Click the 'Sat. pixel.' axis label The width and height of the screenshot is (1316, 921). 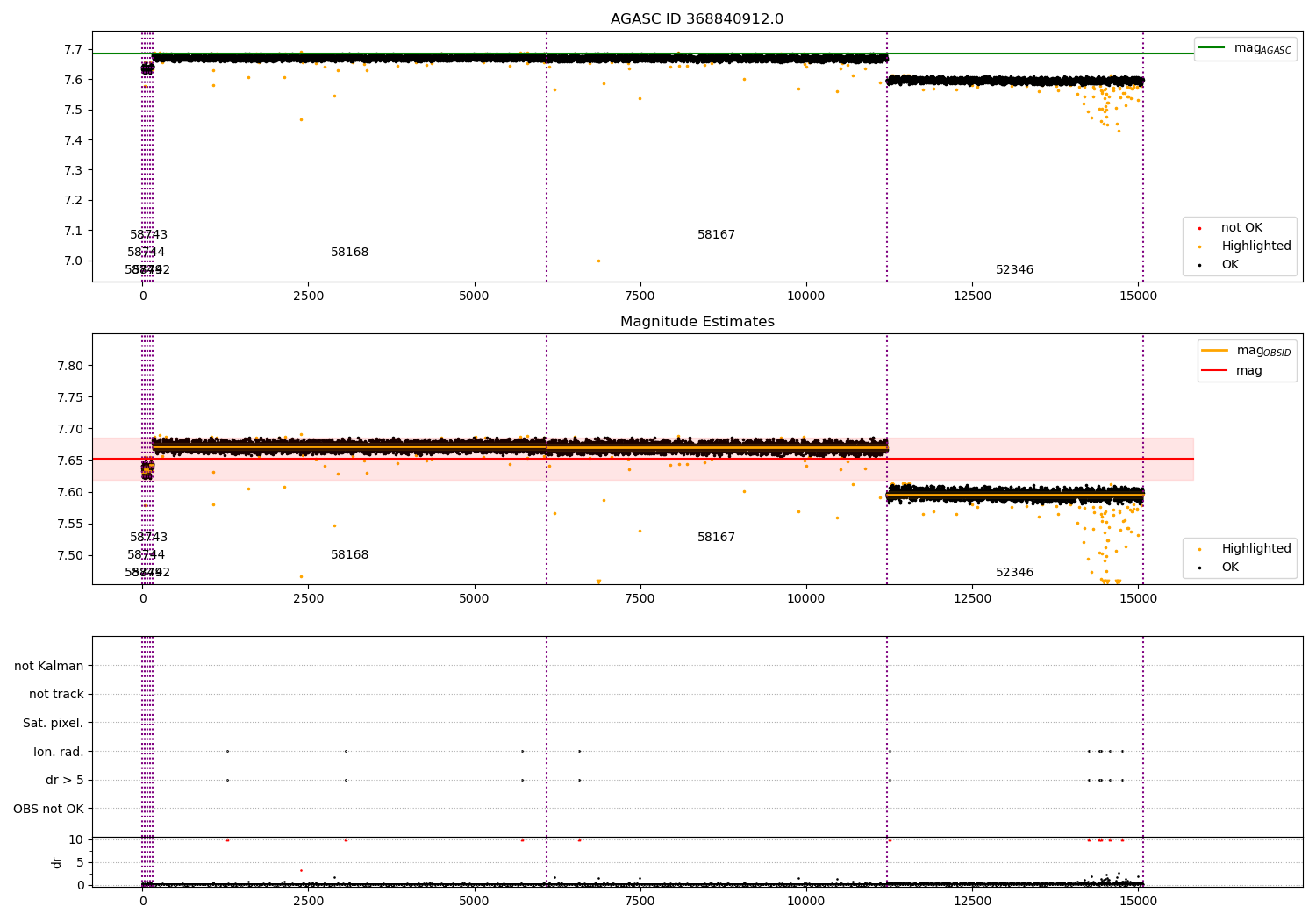(x=54, y=723)
